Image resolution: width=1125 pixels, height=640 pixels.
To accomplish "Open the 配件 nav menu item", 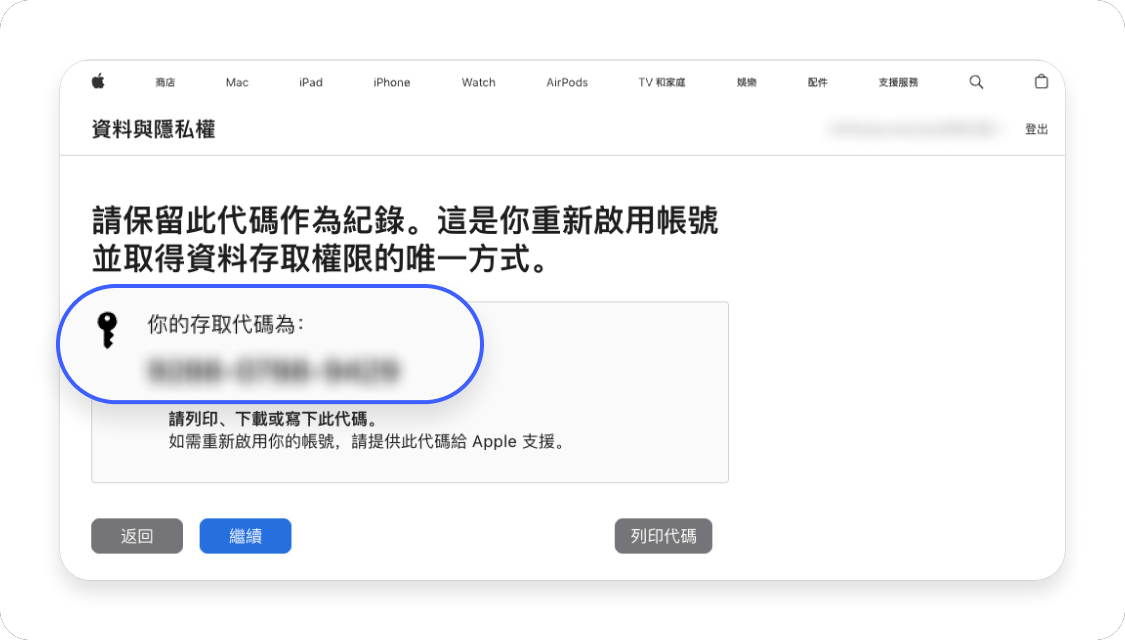I will (817, 83).
